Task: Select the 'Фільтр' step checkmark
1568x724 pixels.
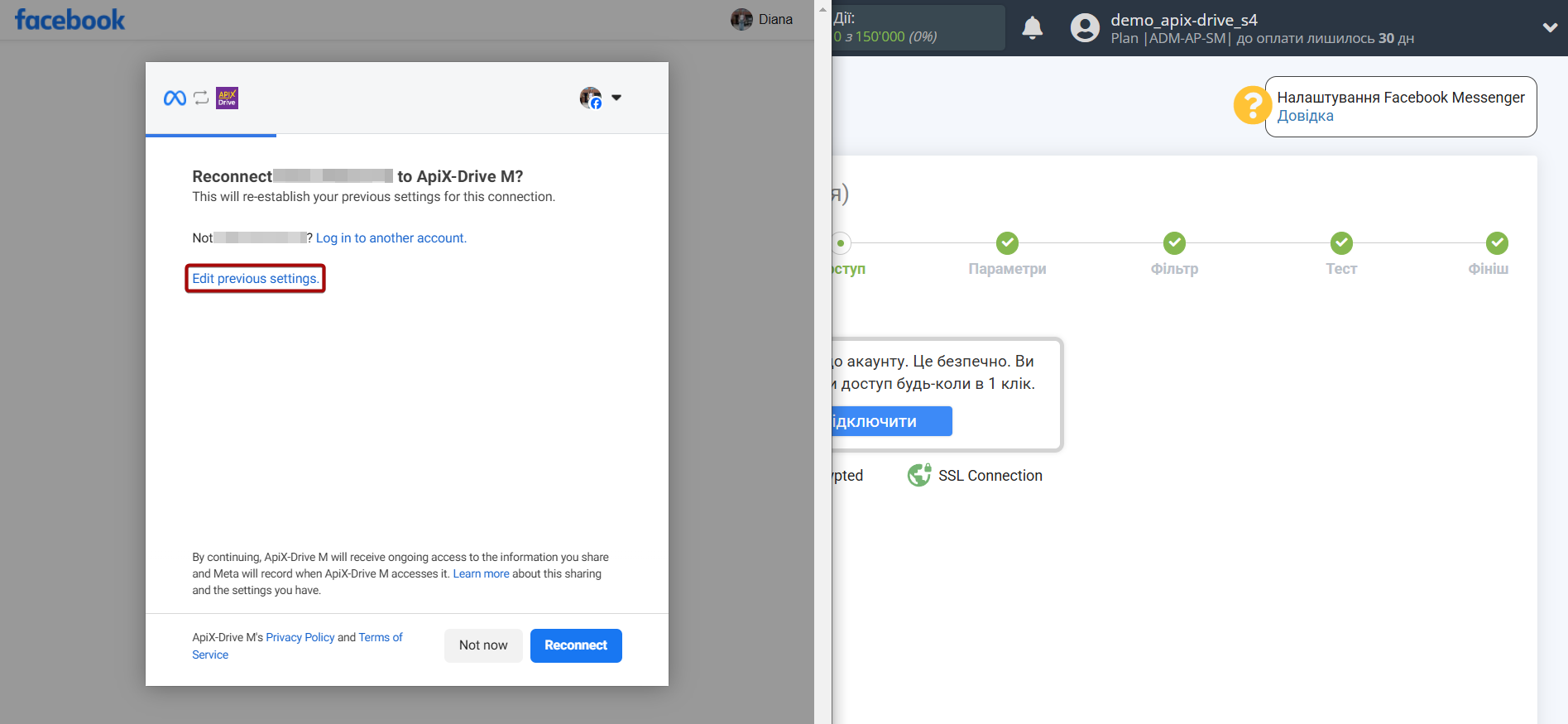Action: 1174,243
